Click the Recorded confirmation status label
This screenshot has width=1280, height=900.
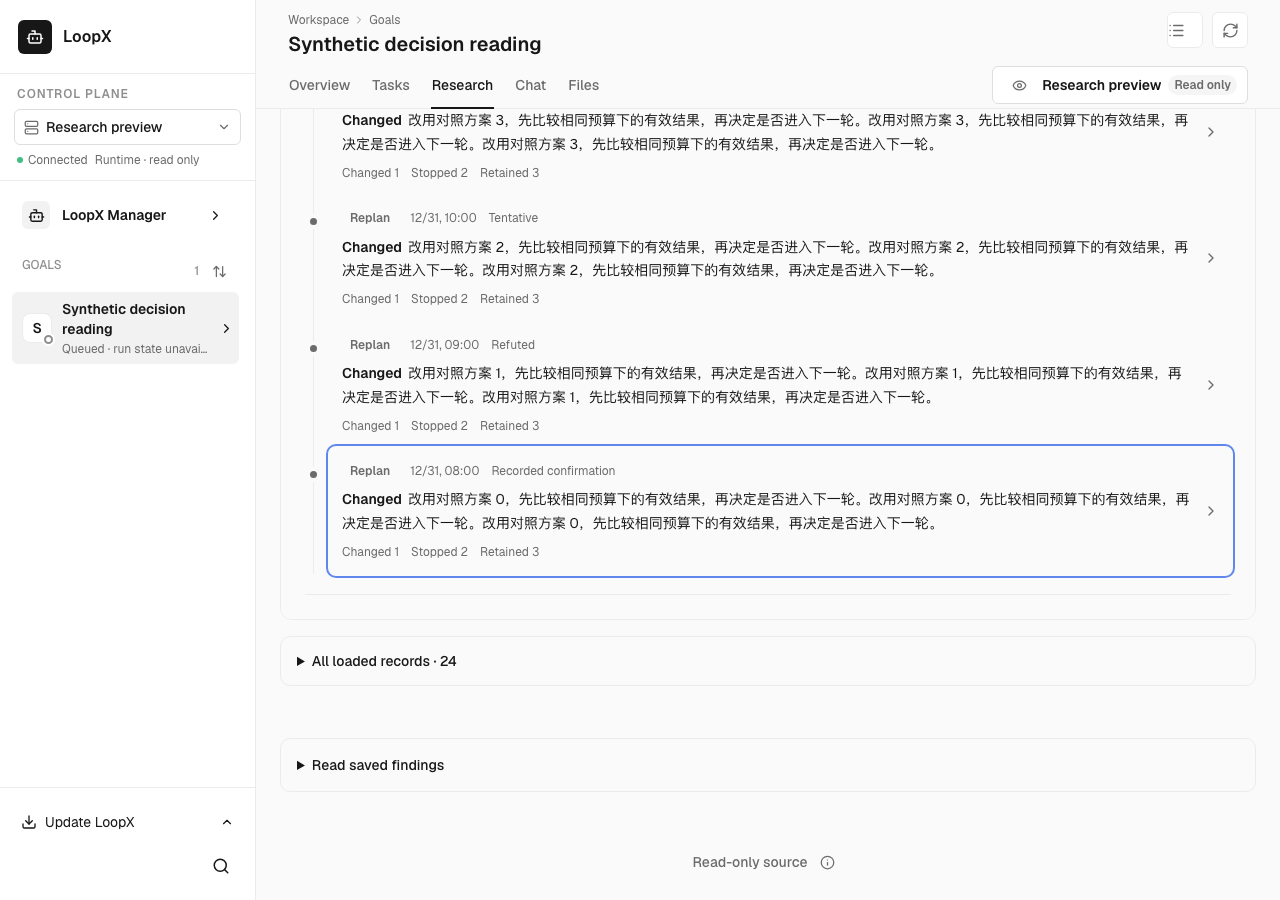(x=553, y=471)
